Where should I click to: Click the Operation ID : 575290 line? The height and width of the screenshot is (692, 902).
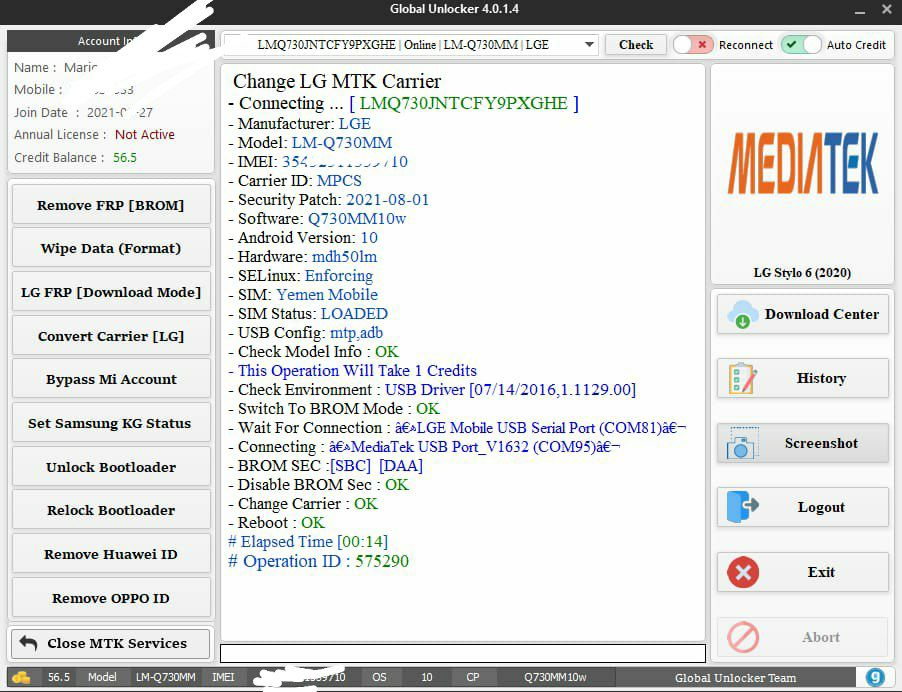319,561
